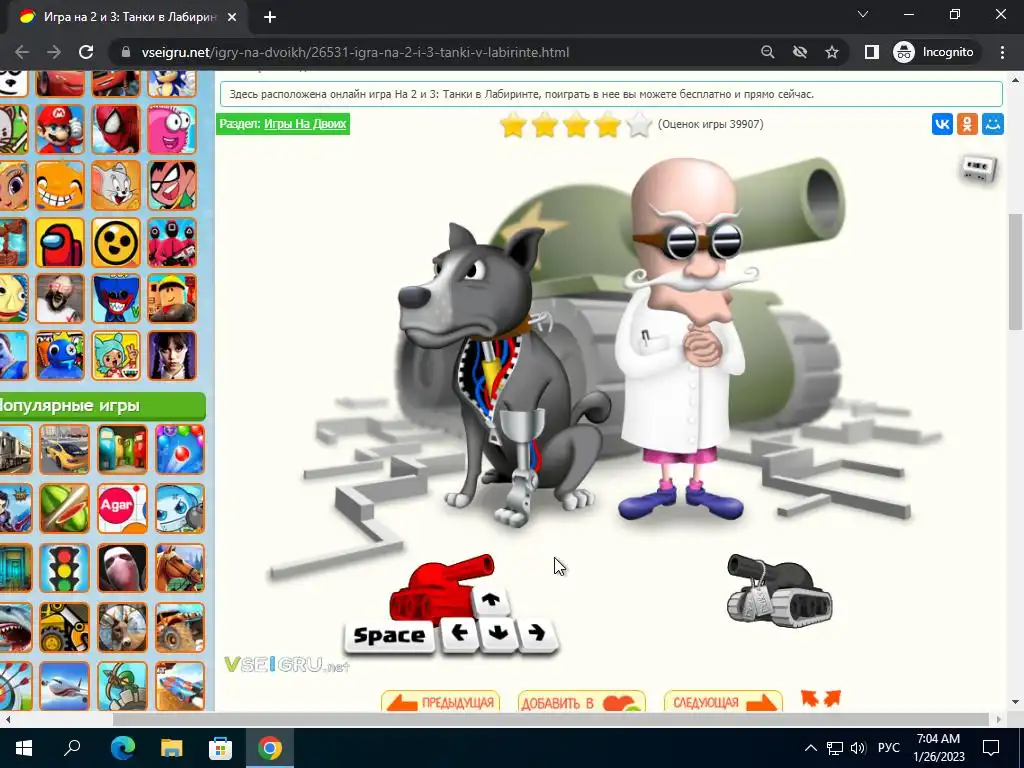Open the volume control in tray
1024x768 pixels.
click(x=858, y=748)
